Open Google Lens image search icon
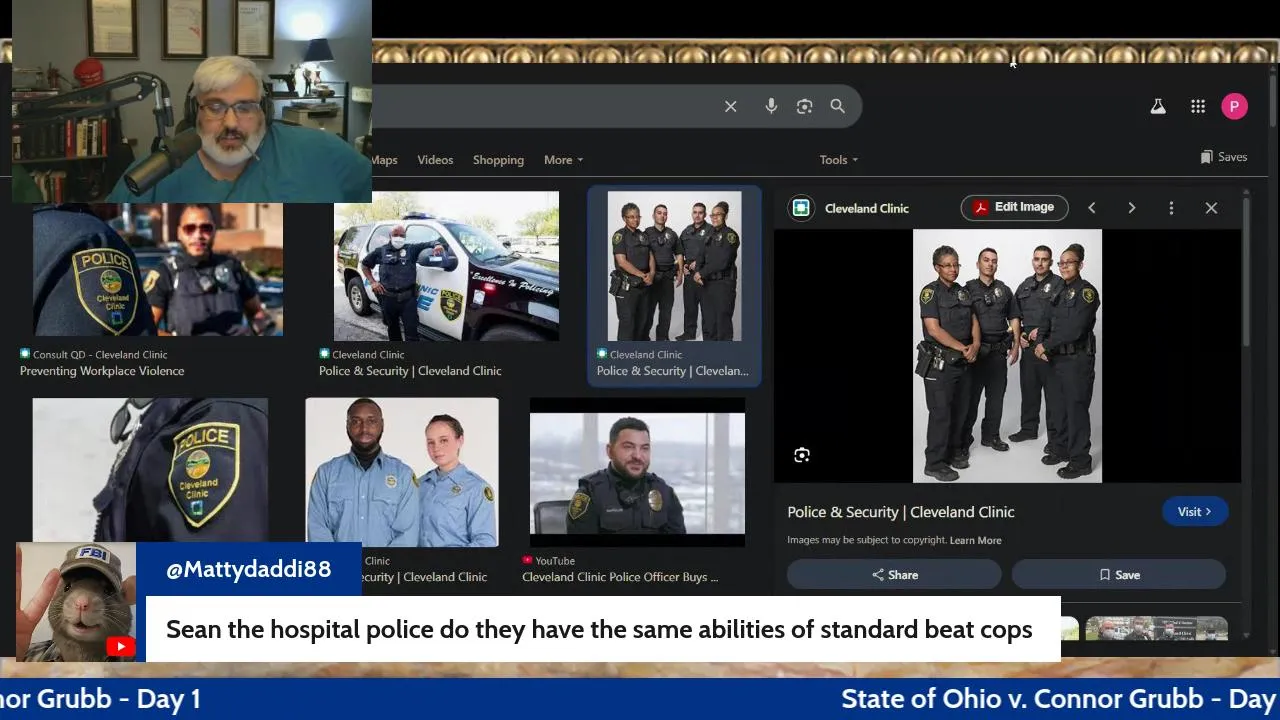This screenshot has height=720, width=1280. (804, 106)
